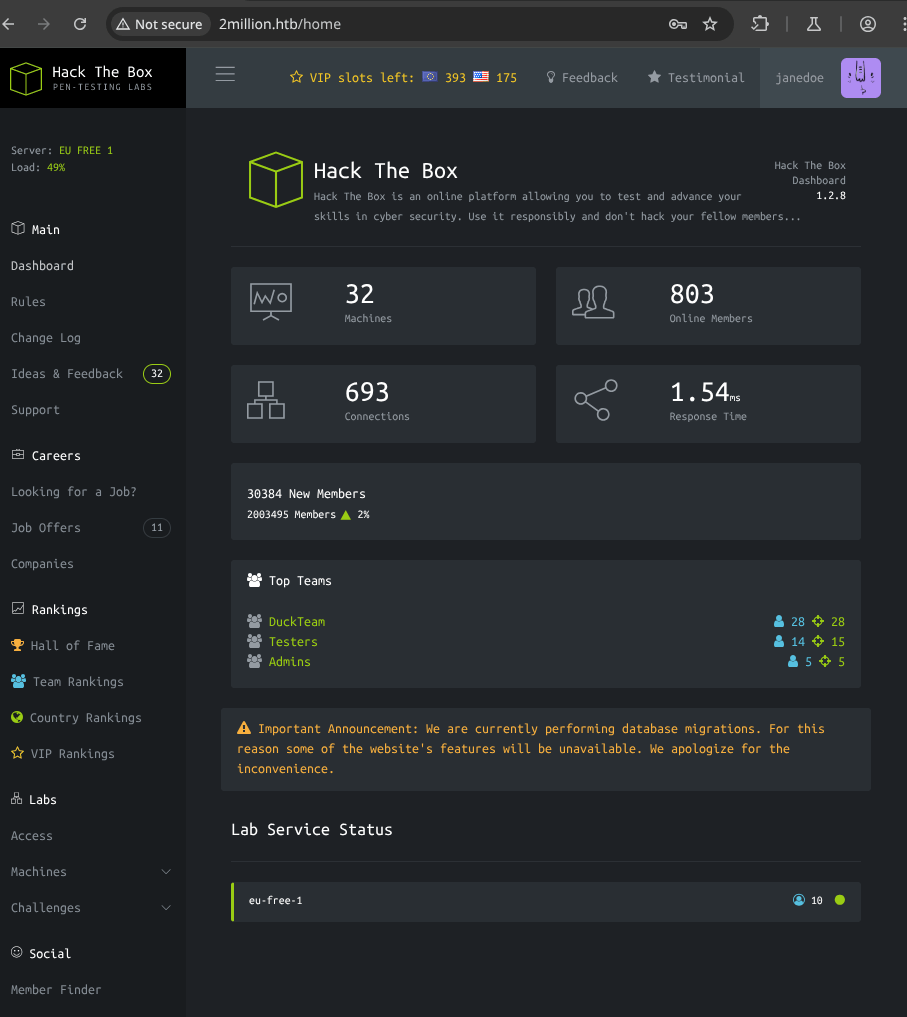Click the browser forward arrow
907x1017 pixels.
coord(43,24)
